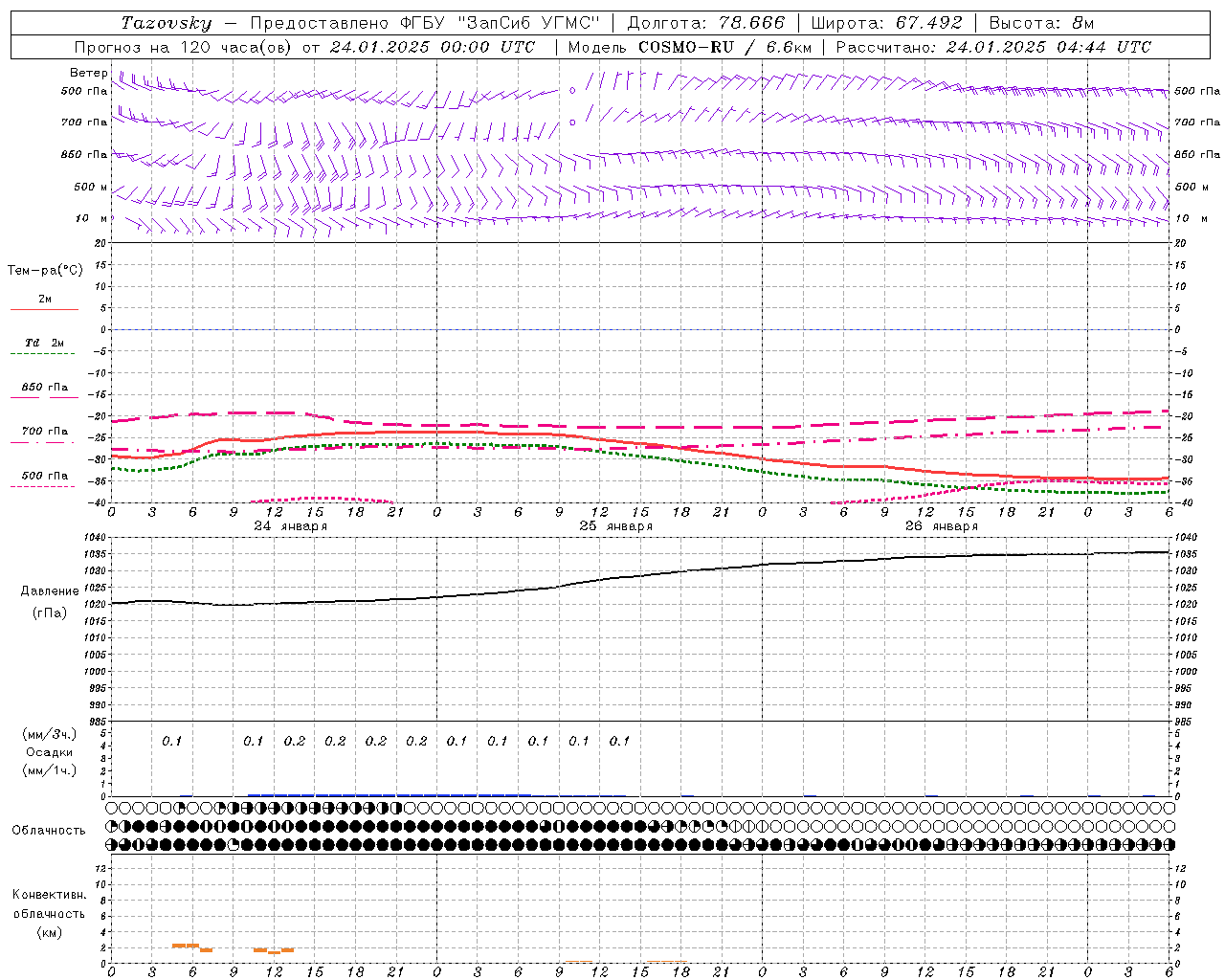Viewport: 1225px width, 980px height.
Task: Click the (мм/1ч.) precipitation unit label
Action: [50, 770]
